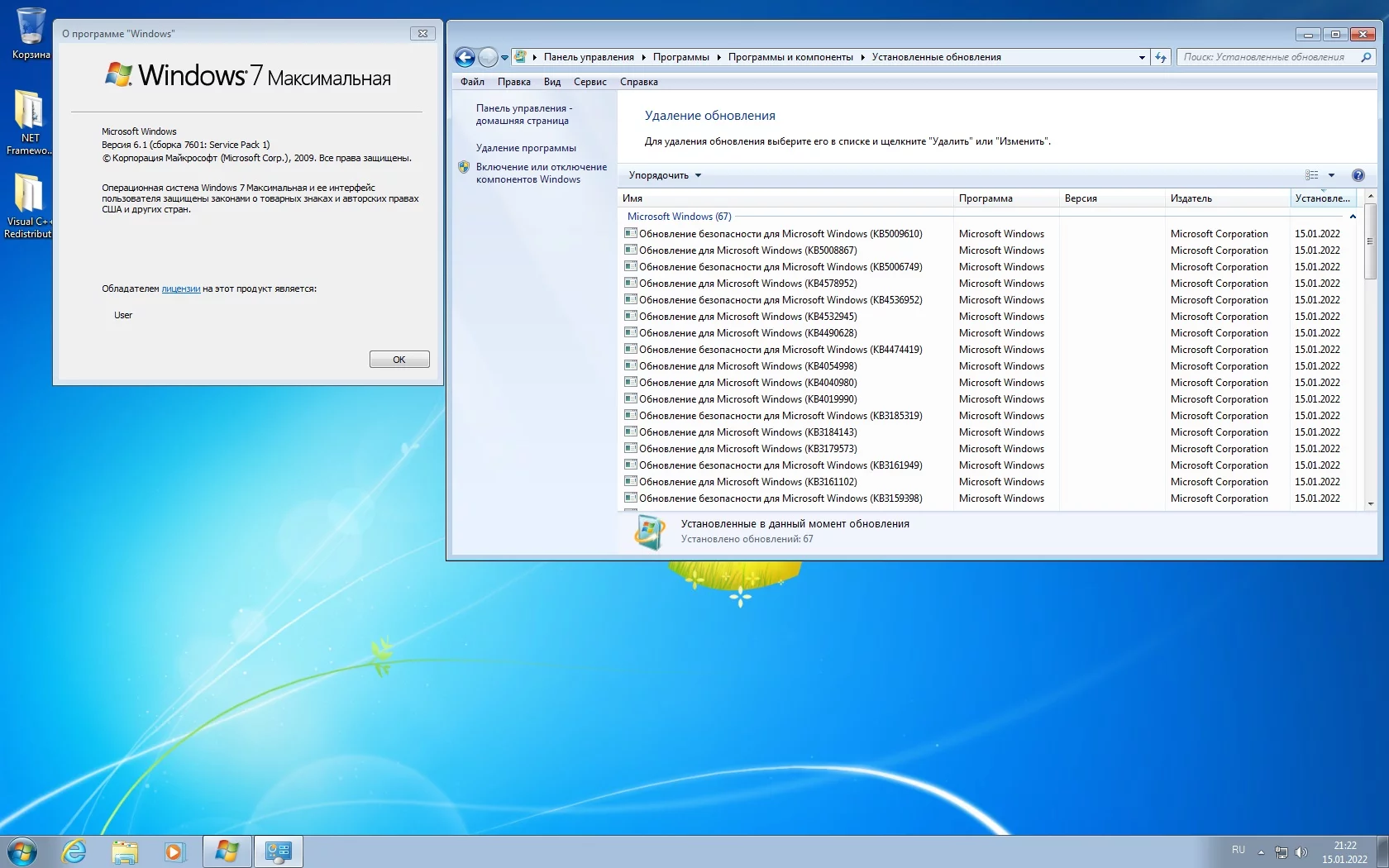The width and height of the screenshot is (1389, 868).
Task: Open the лицензии license link
Action: point(180,289)
